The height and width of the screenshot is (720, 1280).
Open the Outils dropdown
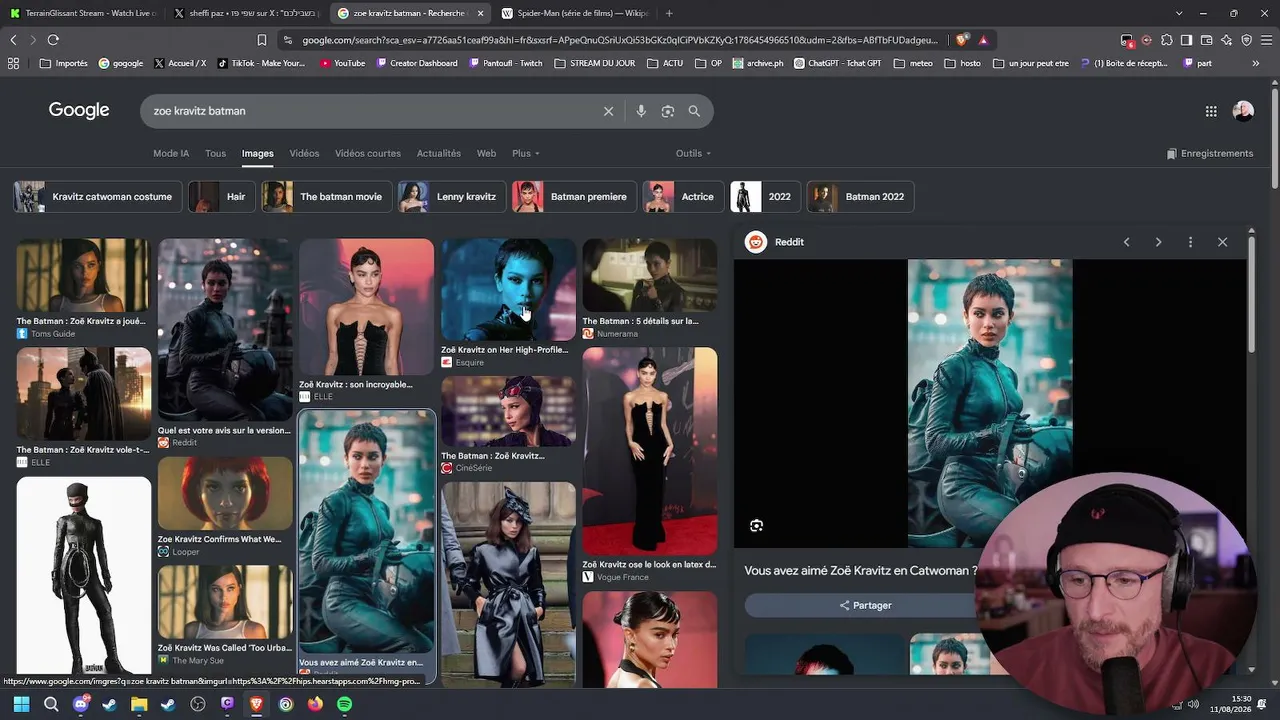[x=693, y=154]
